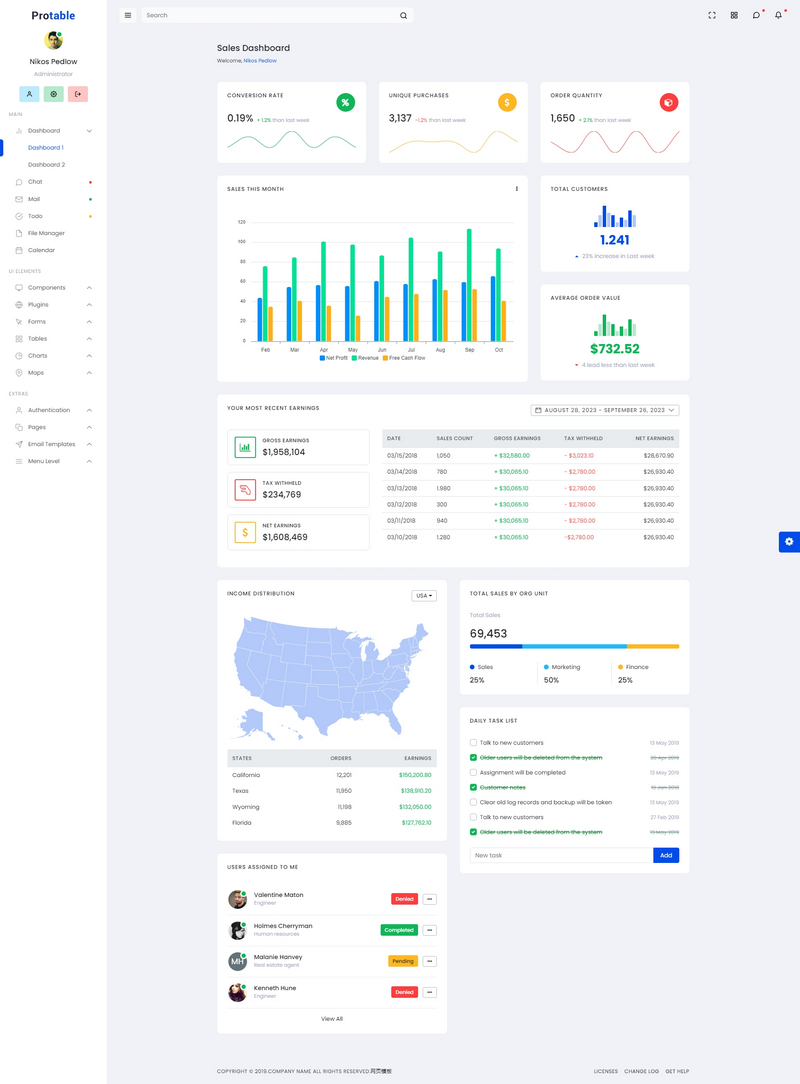Open the chat bubble icon in header
Image resolution: width=800 pixels, height=1084 pixels.
tap(756, 15)
